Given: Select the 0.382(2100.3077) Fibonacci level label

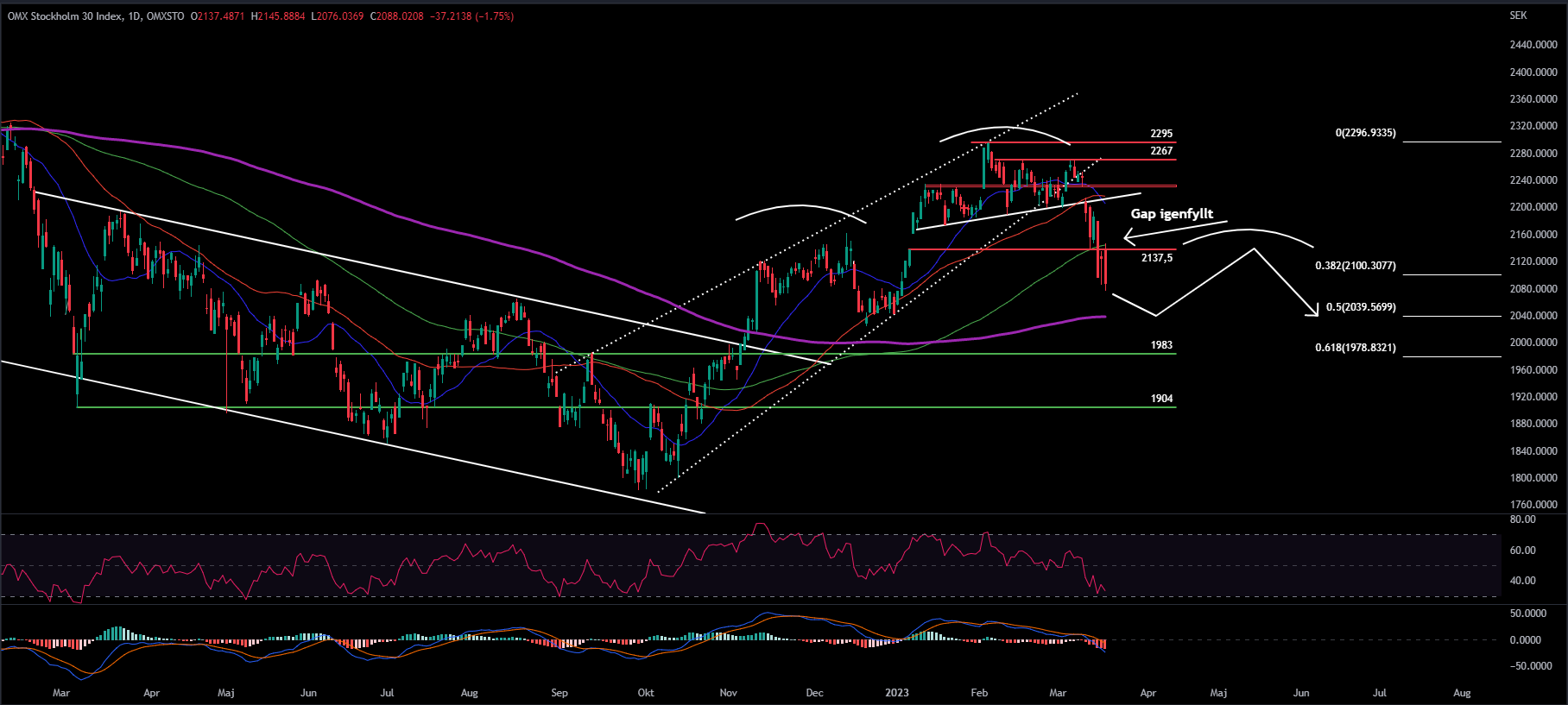Looking at the screenshot, I should click(x=1355, y=266).
